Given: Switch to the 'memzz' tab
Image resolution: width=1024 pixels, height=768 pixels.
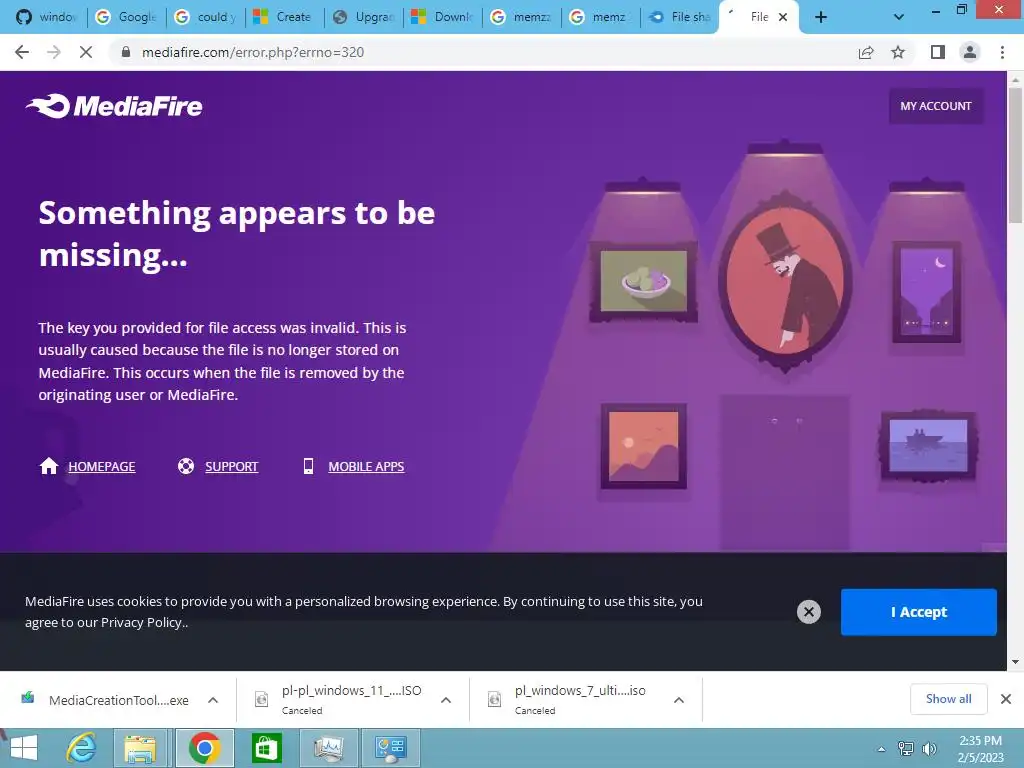Looking at the screenshot, I should coord(521,17).
